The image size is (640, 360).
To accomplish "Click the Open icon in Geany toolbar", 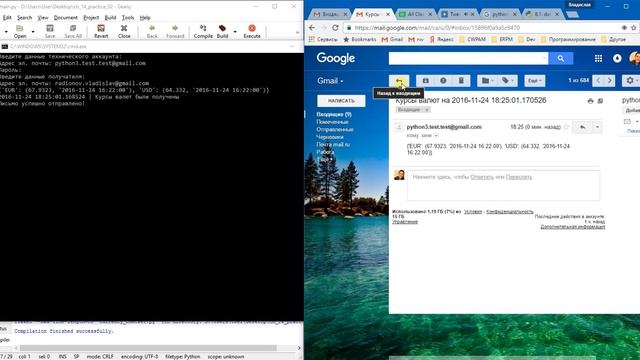I will point(19,31).
